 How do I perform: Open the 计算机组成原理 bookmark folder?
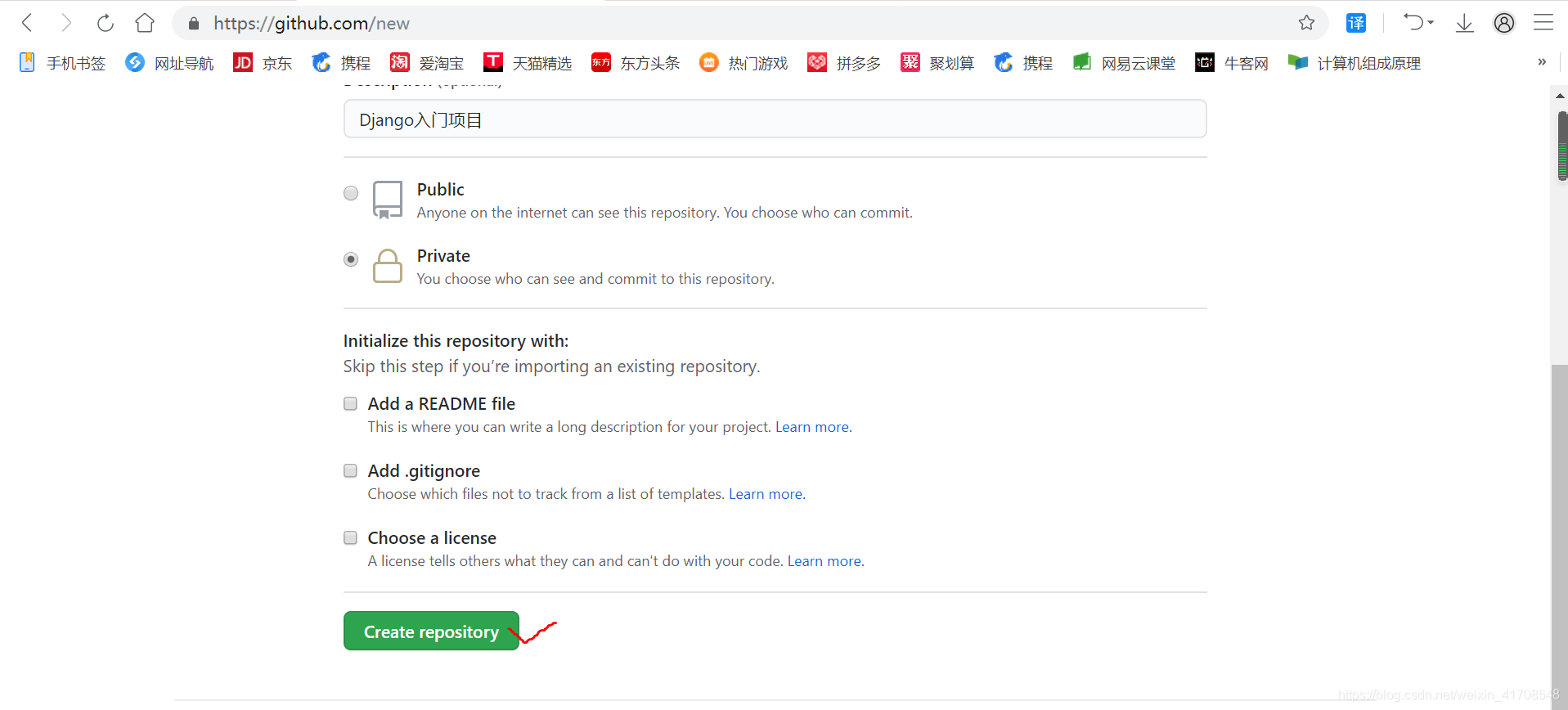click(1355, 63)
